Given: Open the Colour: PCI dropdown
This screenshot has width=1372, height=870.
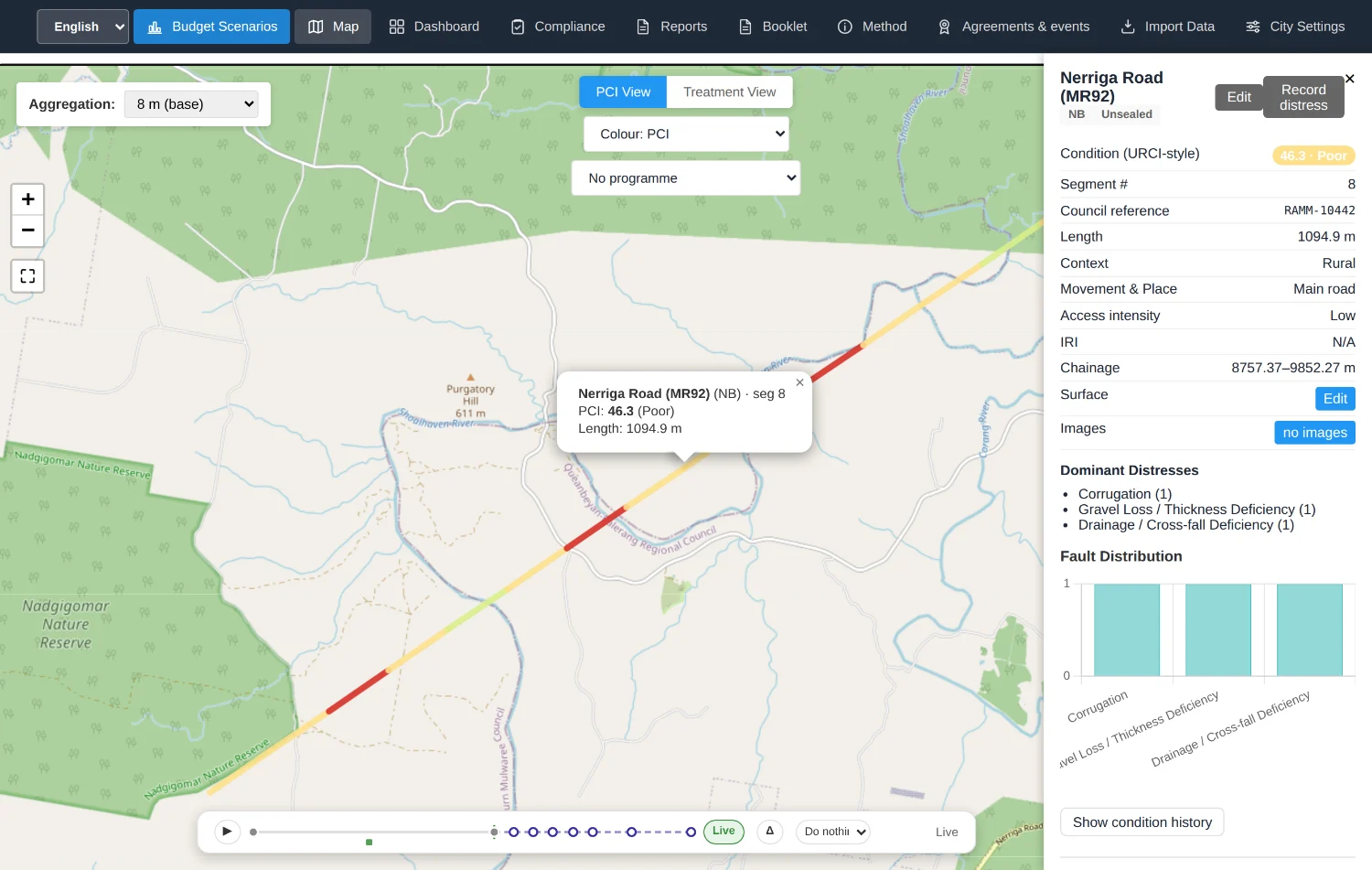Looking at the screenshot, I should click(x=686, y=134).
